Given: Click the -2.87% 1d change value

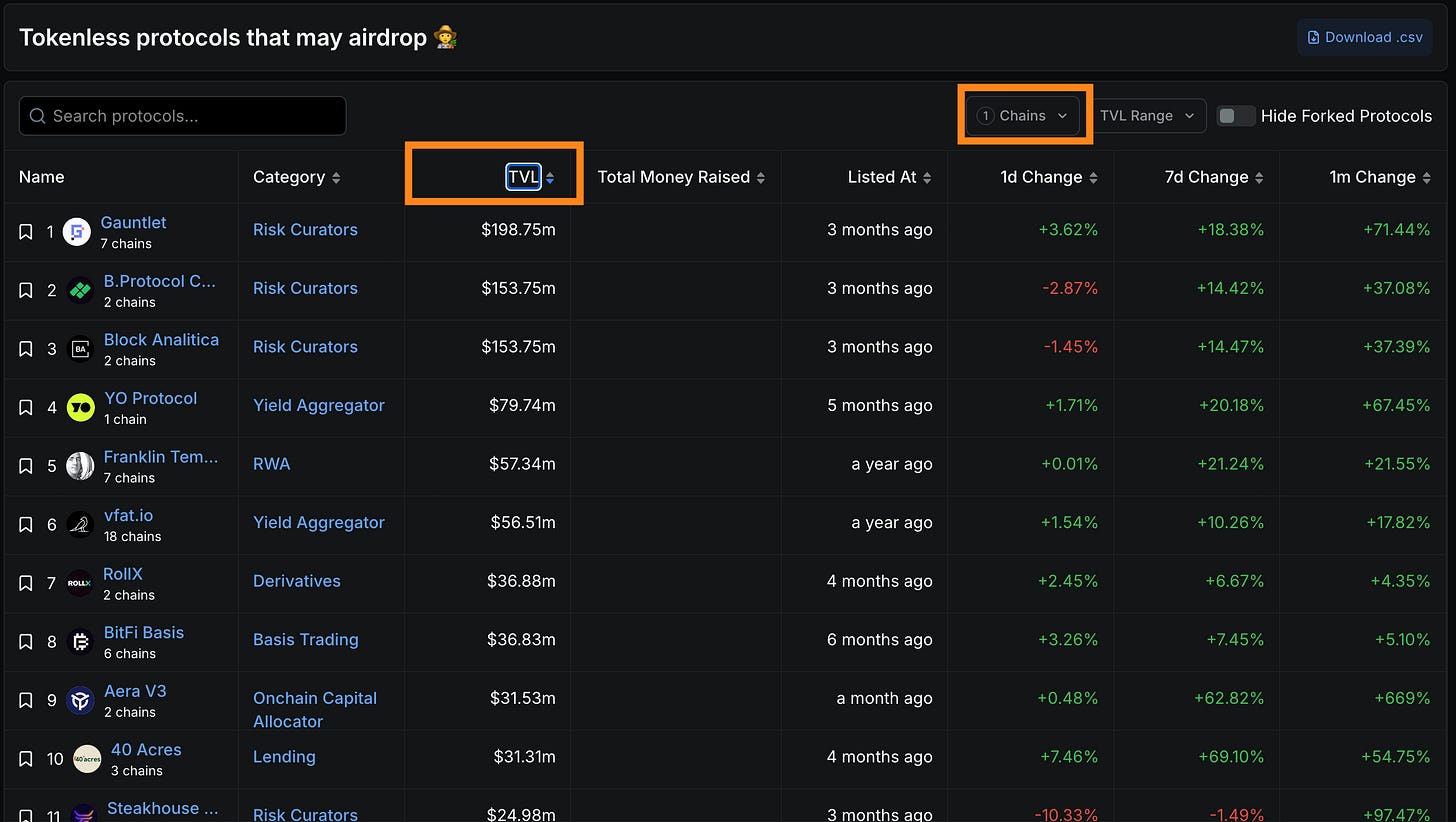Looking at the screenshot, I should (x=1070, y=288).
